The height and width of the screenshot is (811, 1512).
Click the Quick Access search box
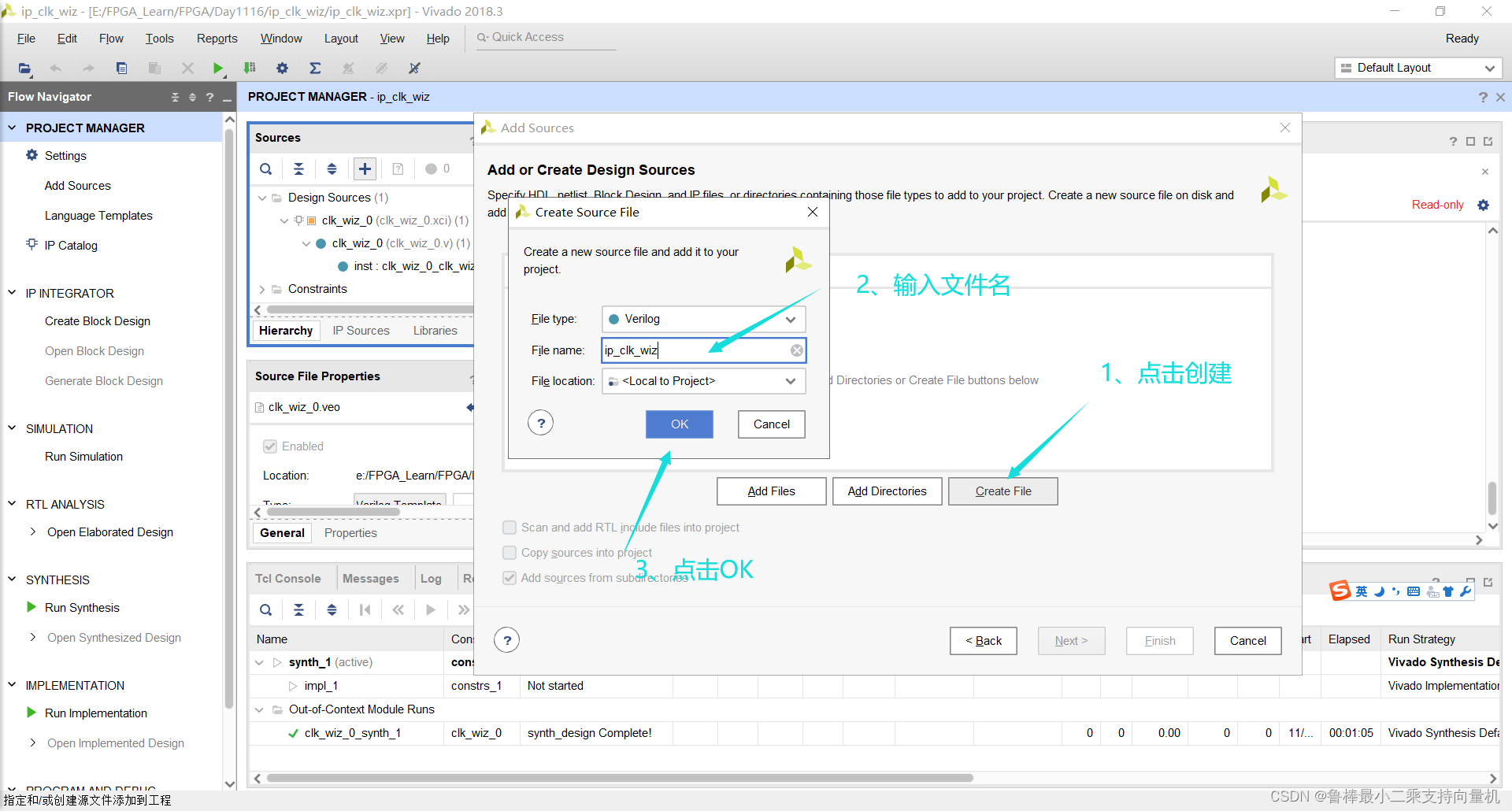546,38
